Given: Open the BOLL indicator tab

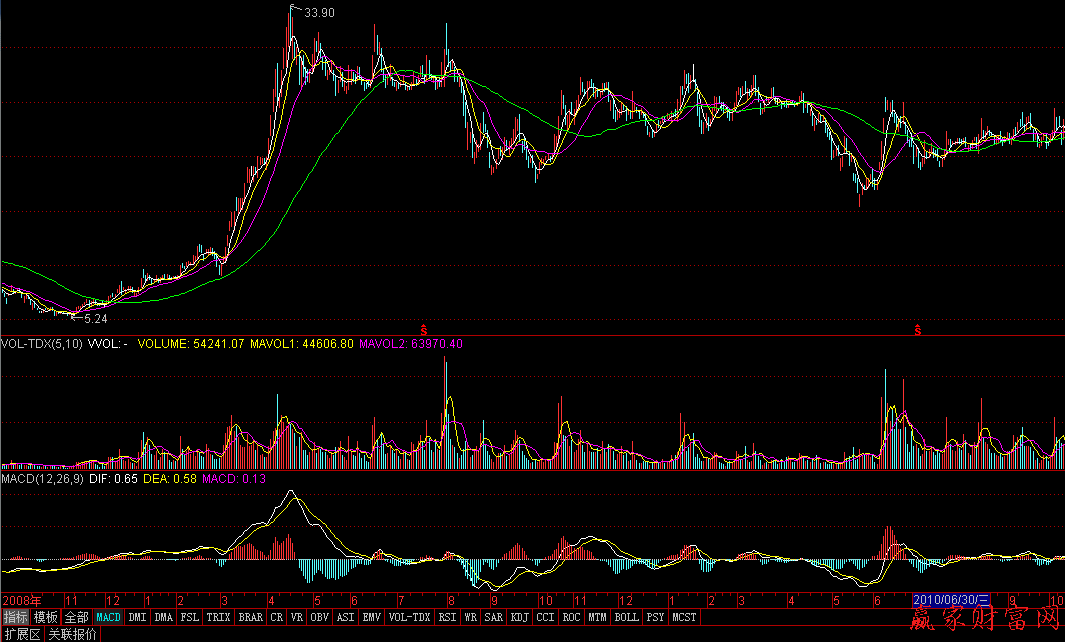Looking at the screenshot, I should [626, 618].
